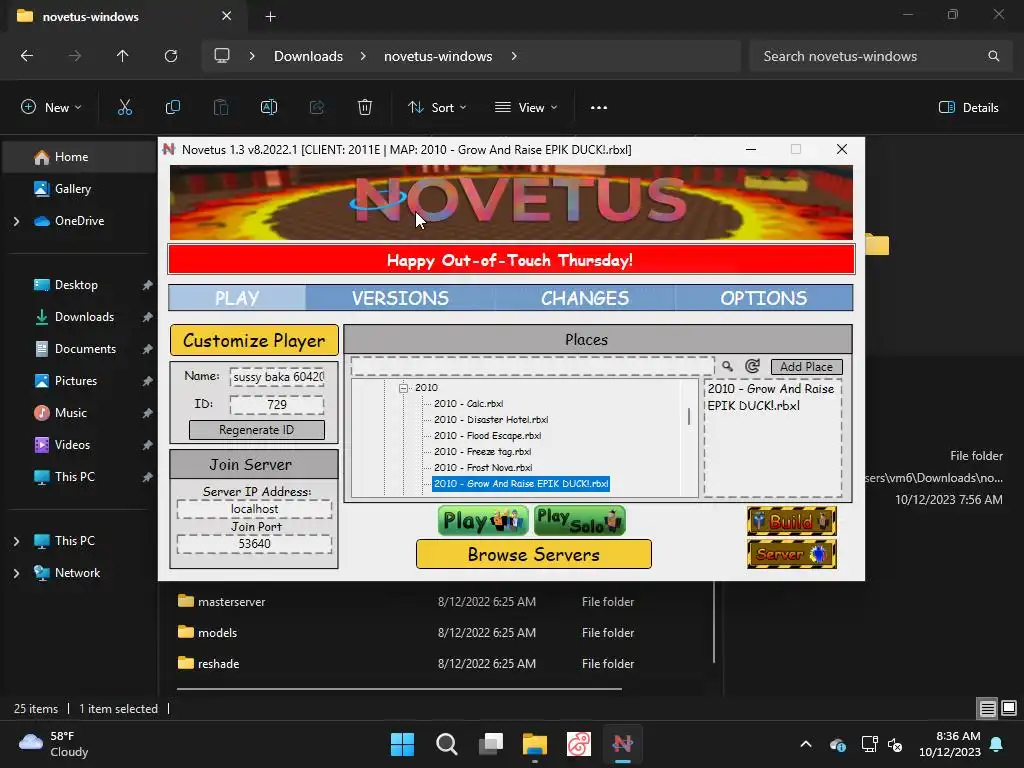Expand OneDrive in the navigation pane
The image size is (1024, 768).
point(16,221)
